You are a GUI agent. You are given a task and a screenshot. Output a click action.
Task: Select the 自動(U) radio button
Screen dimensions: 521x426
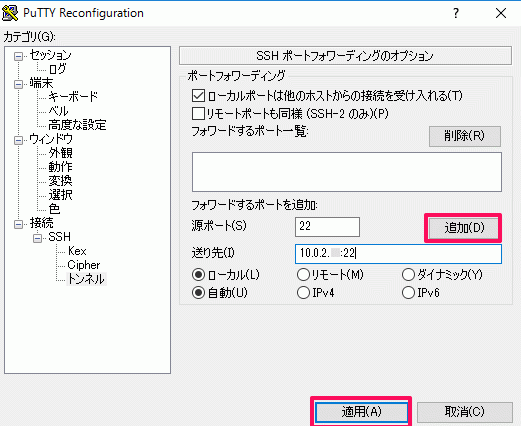click(198, 293)
